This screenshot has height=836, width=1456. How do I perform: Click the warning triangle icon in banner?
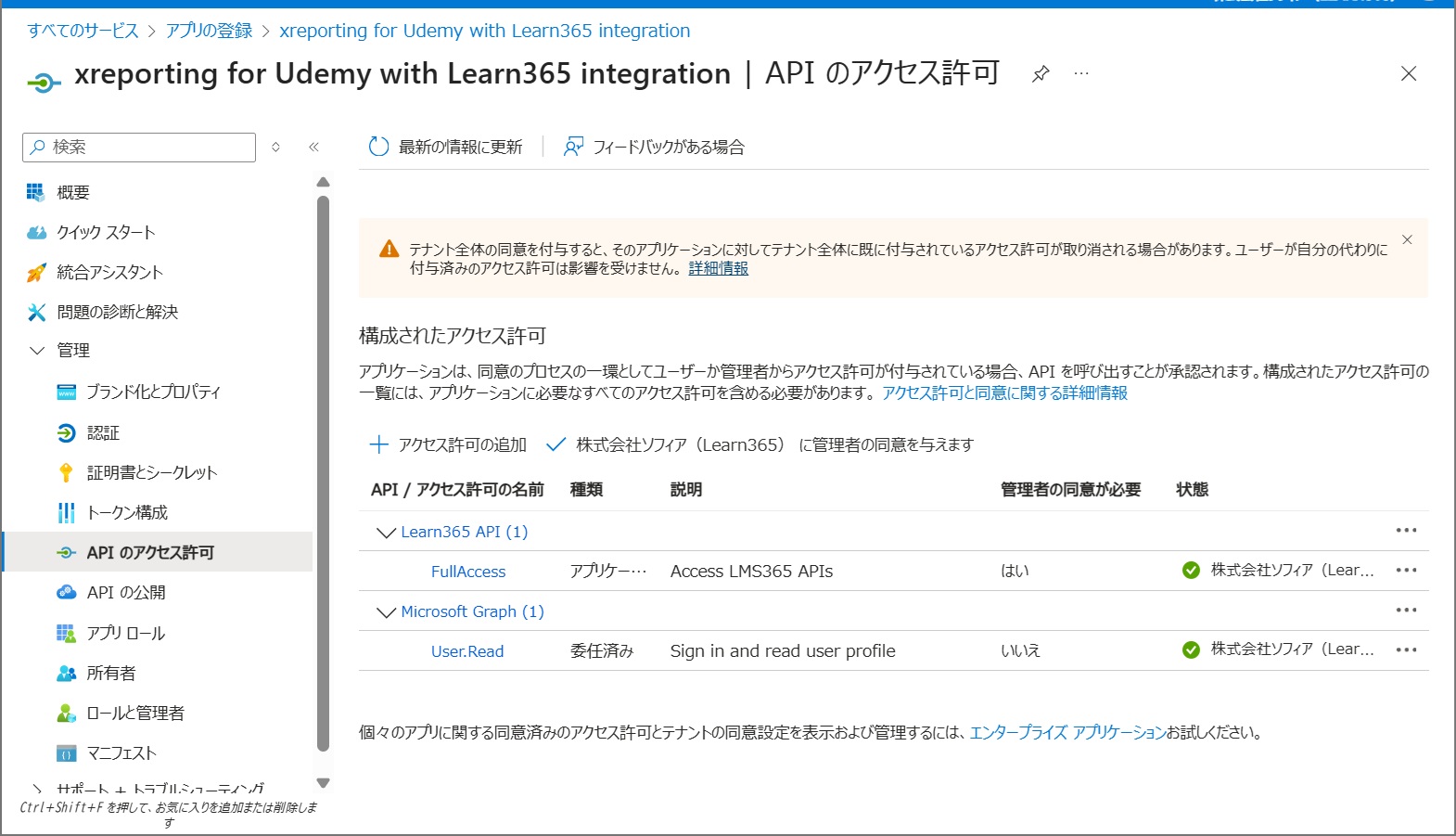390,249
